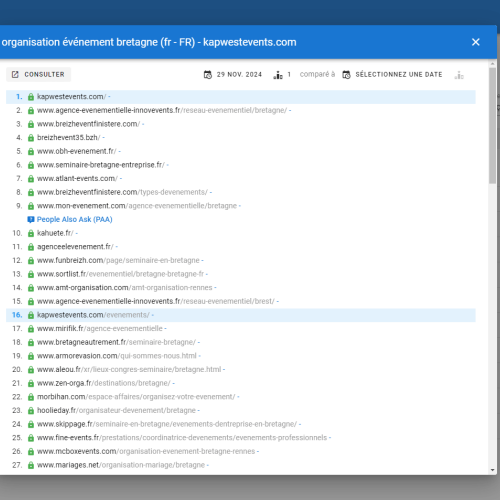Viewport: 500px width, 500px height.
Task: Click green padlock next to www.skippage.fr
Action: [x=31, y=424]
